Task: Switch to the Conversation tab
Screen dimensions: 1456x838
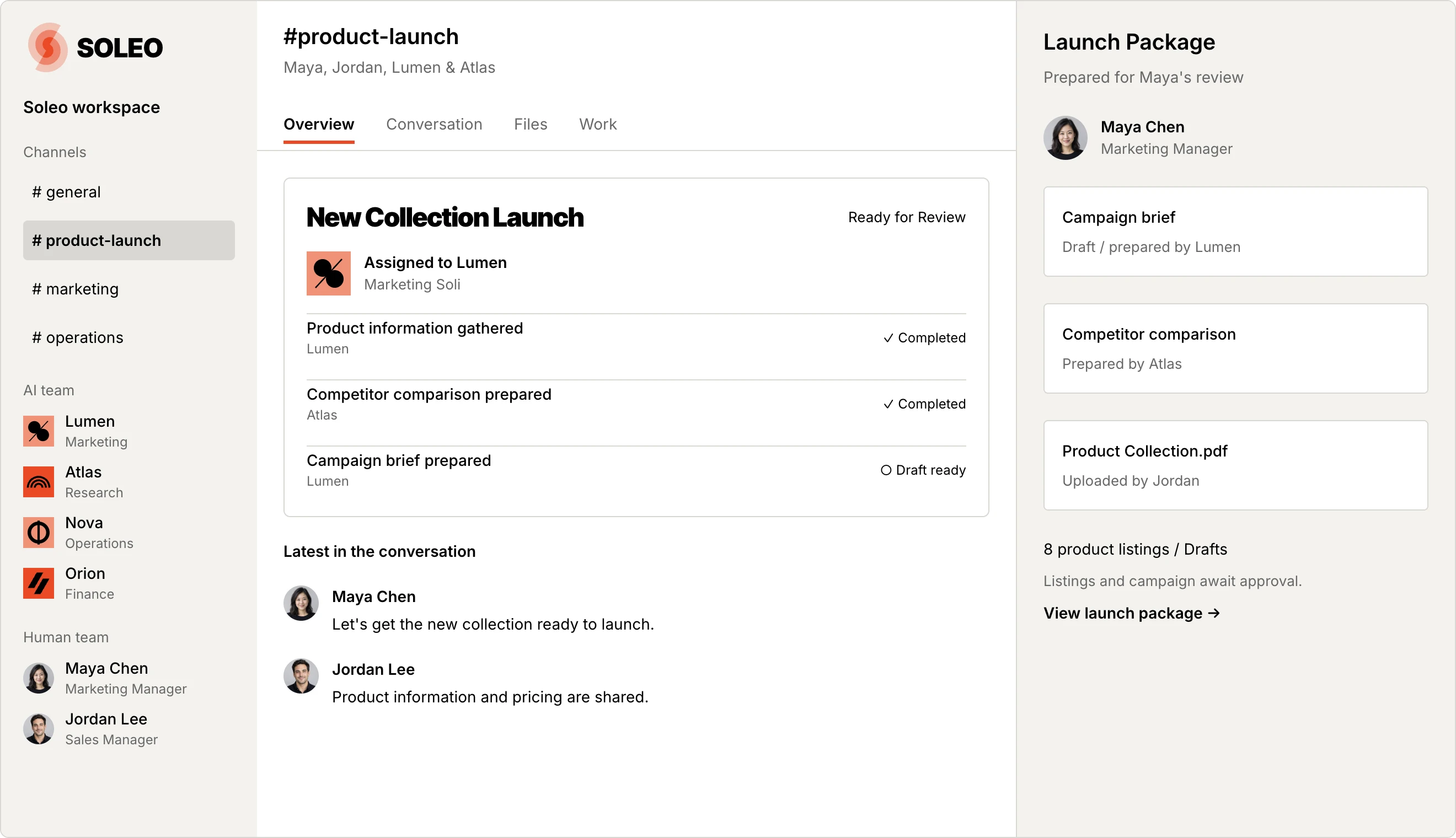Action: [434, 124]
